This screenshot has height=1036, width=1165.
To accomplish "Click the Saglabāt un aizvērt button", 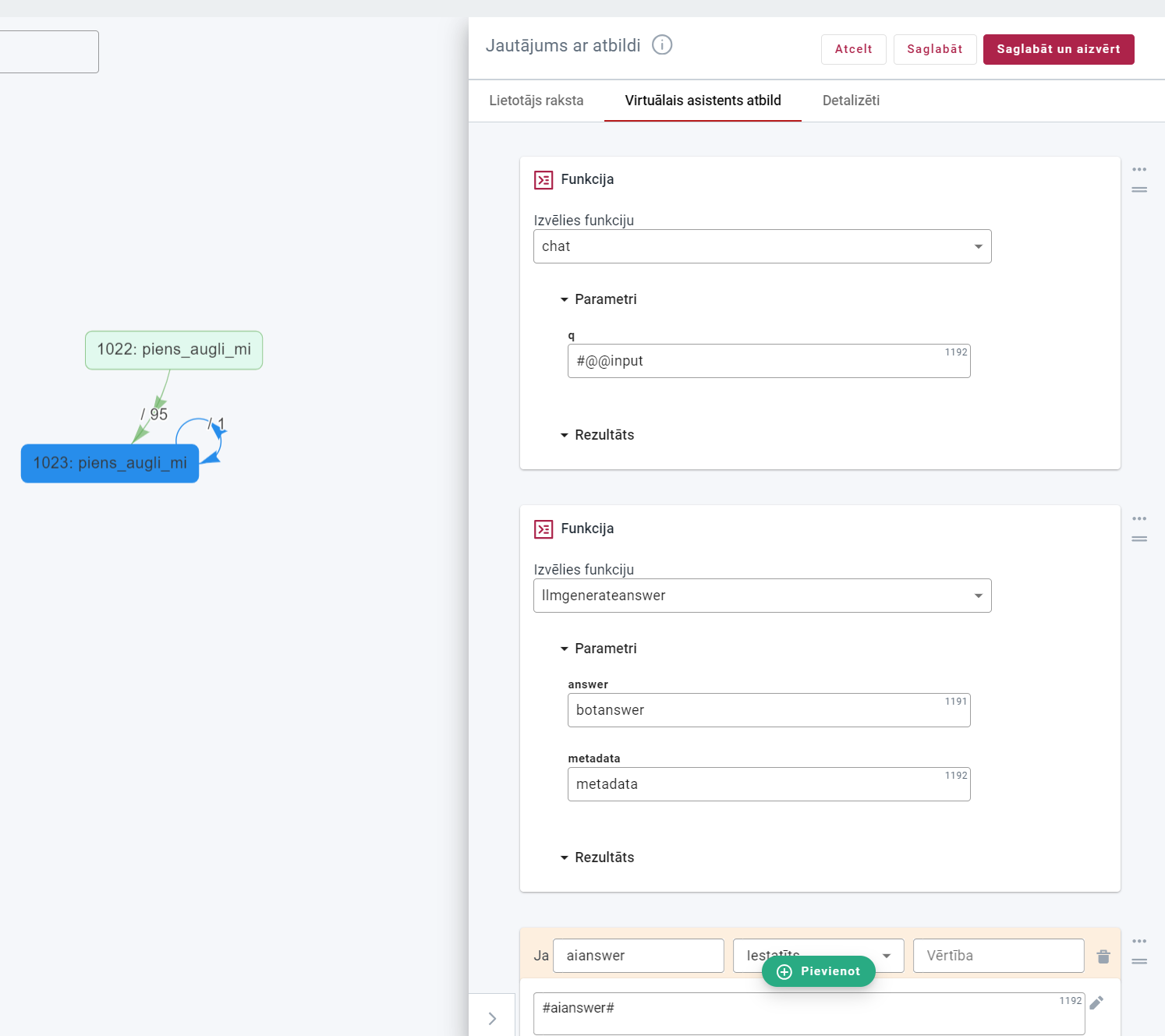I will tap(1058, 49).
